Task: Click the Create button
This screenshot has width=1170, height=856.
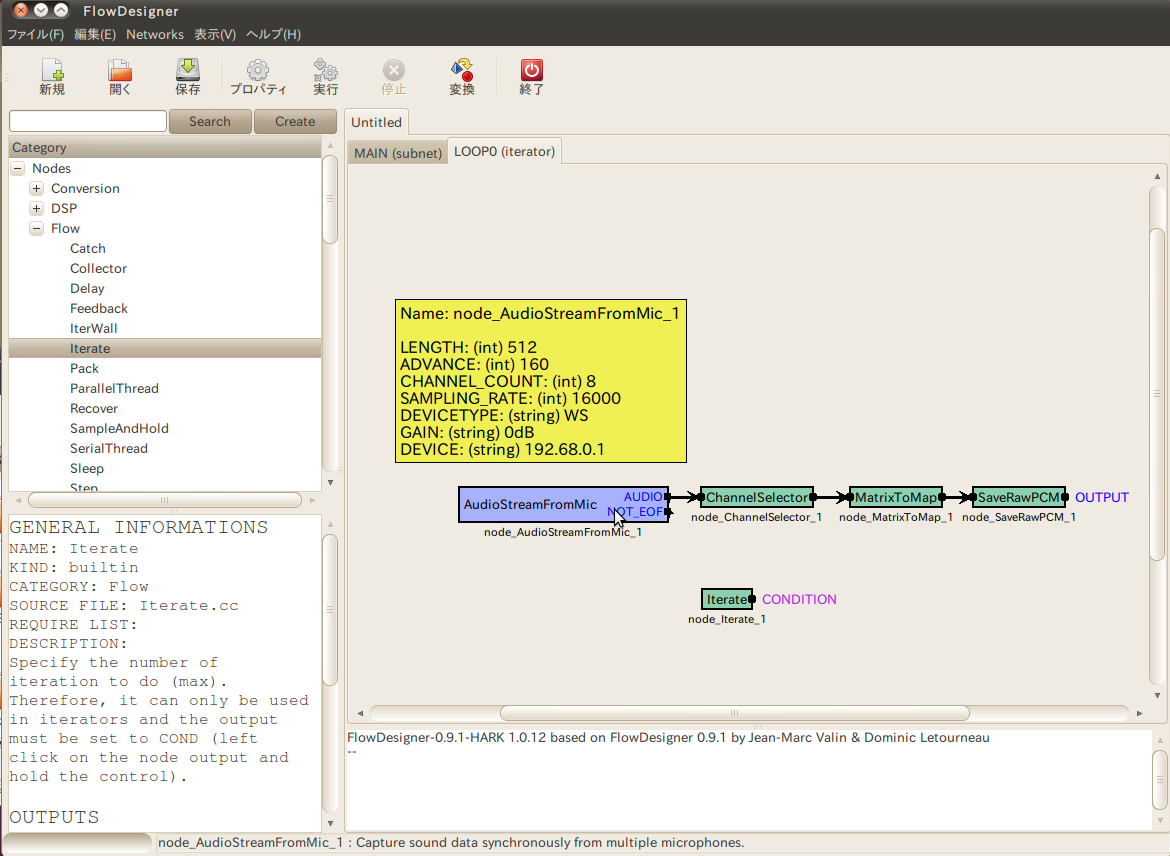Action: [295, 122]
